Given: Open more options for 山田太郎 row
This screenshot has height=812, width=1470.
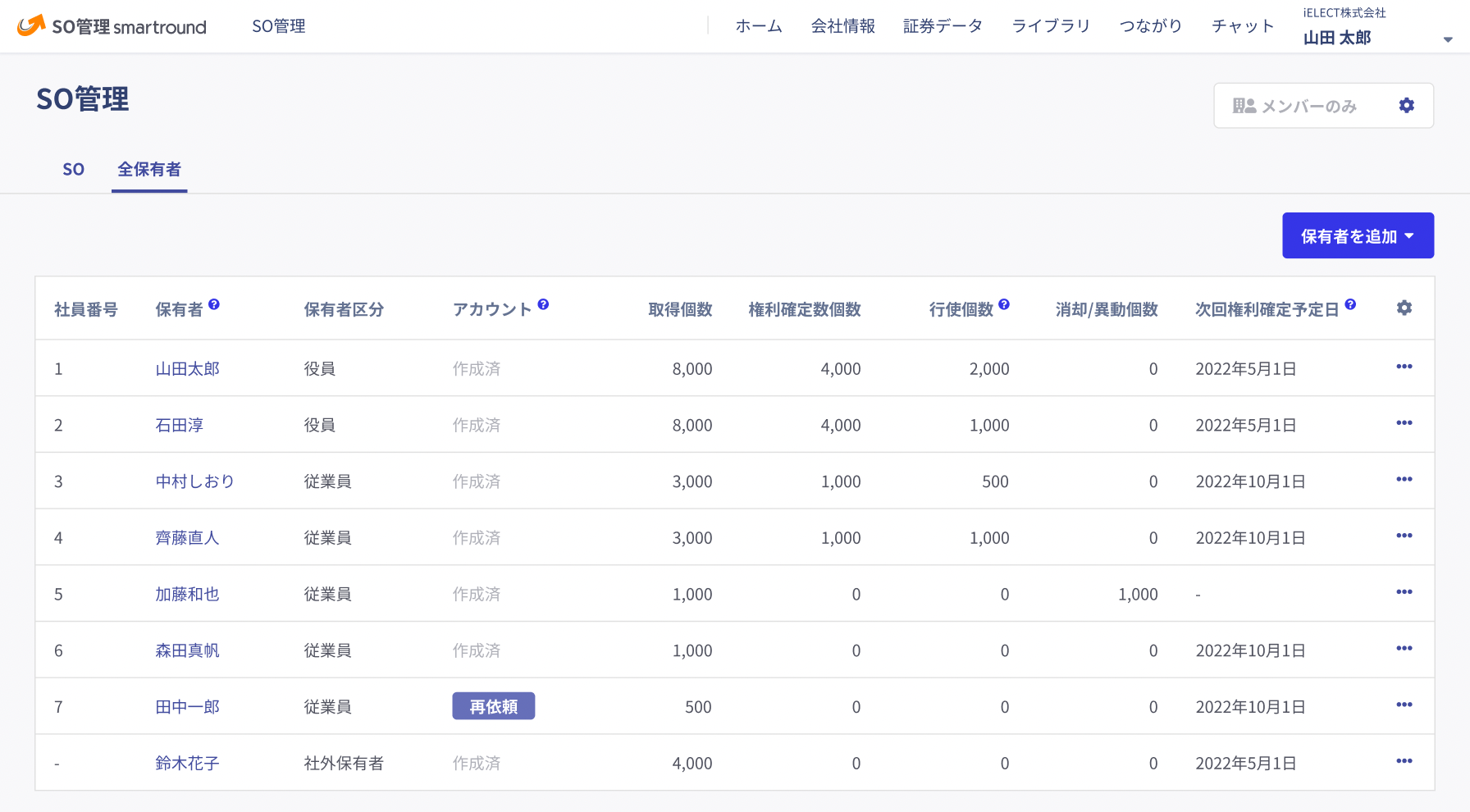Looking at the screenshot, I should click(1404, 367).
